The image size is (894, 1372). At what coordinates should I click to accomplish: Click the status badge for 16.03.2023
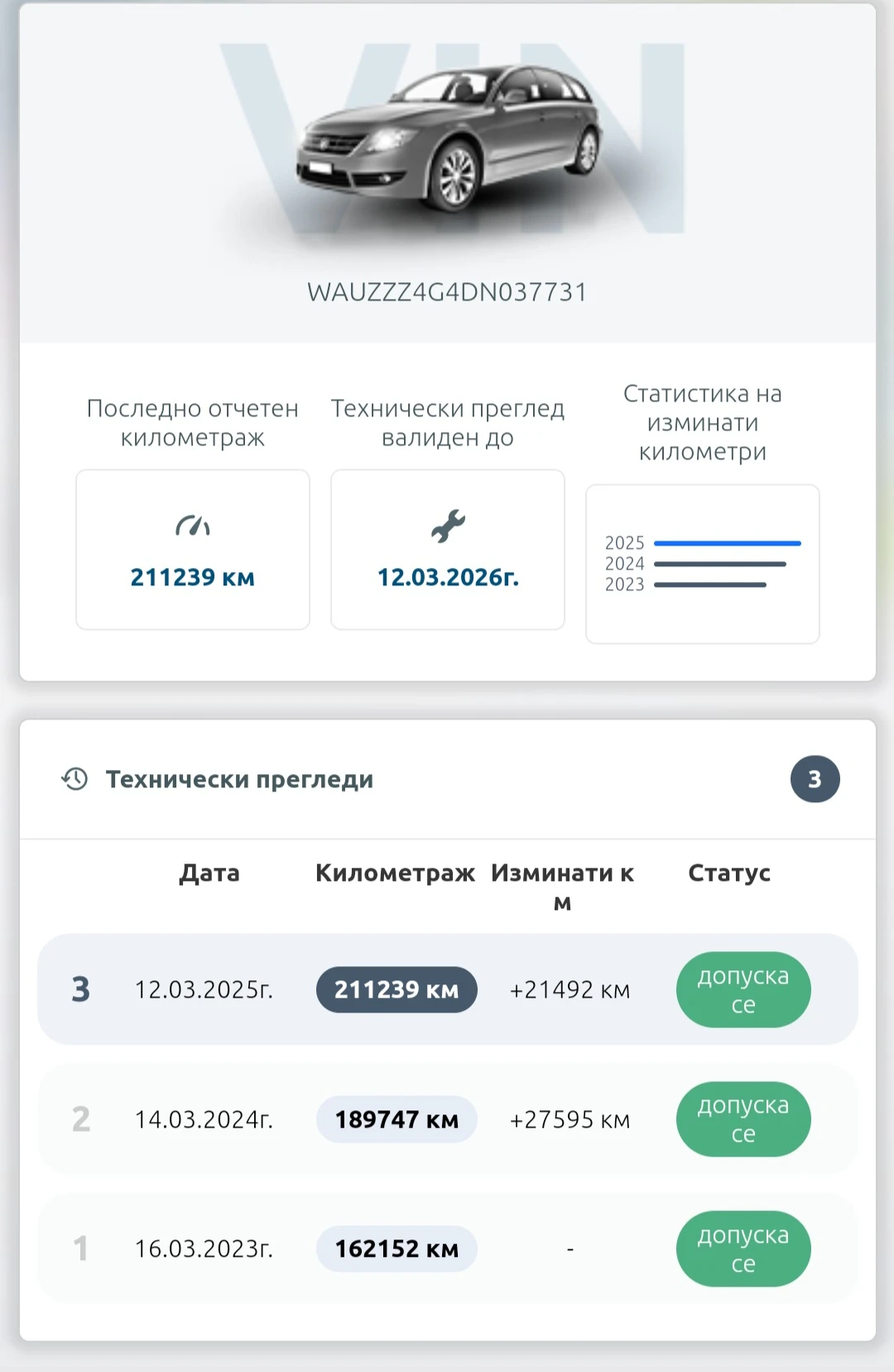tap(743, 1249)
